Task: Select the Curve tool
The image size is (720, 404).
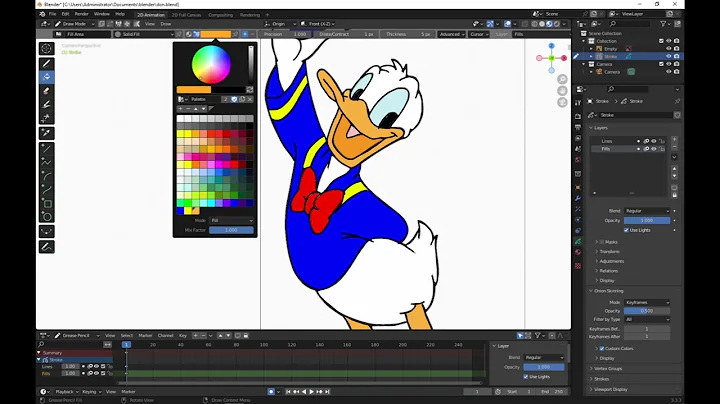Action: click(x=46, y=189)
